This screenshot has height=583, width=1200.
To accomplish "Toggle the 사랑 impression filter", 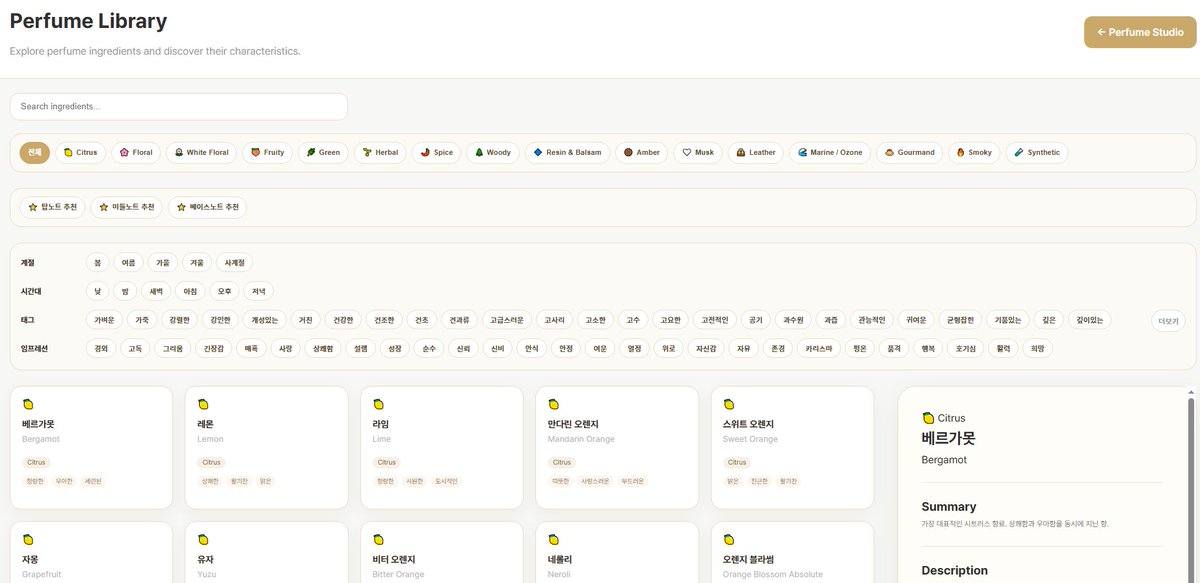I will tap(285, 349).
